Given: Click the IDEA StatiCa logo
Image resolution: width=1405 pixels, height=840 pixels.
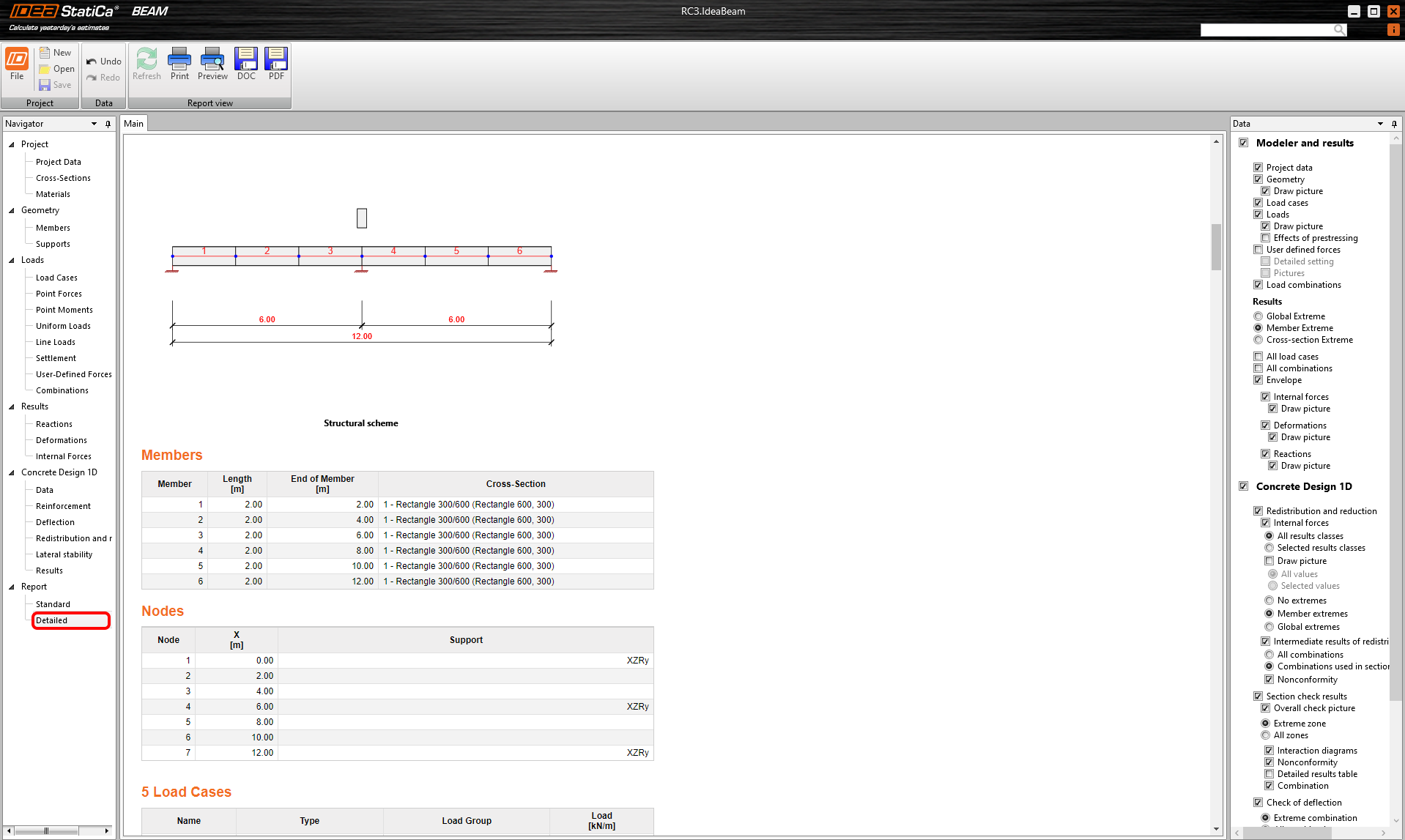Looking at the screenshot, I should 64,11.
